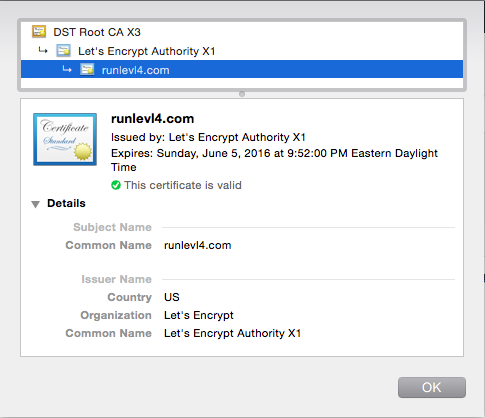
Task: Click the Issuer Organization value Let's Encrypt
Action: tap(199, 315)
